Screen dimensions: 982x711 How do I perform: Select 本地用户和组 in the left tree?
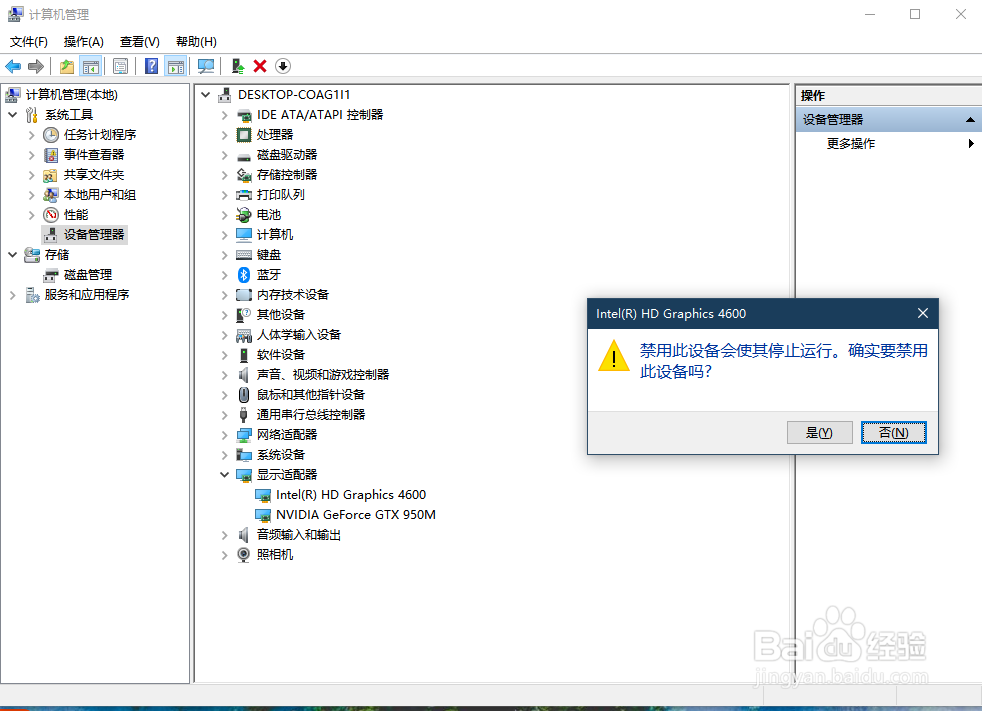pyautogui.click(x=100, y=195)
